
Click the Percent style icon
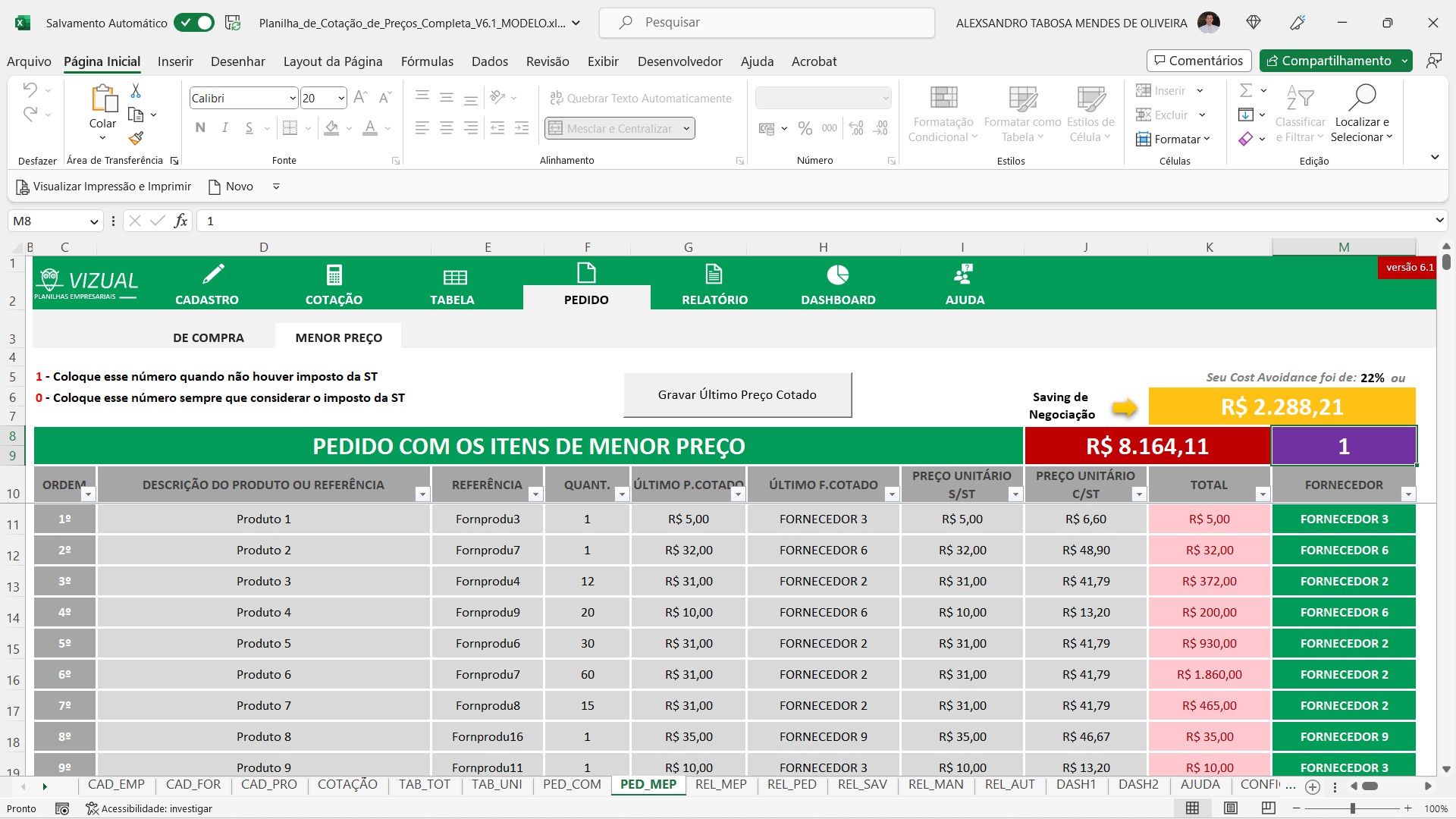[x=805, y=128]
